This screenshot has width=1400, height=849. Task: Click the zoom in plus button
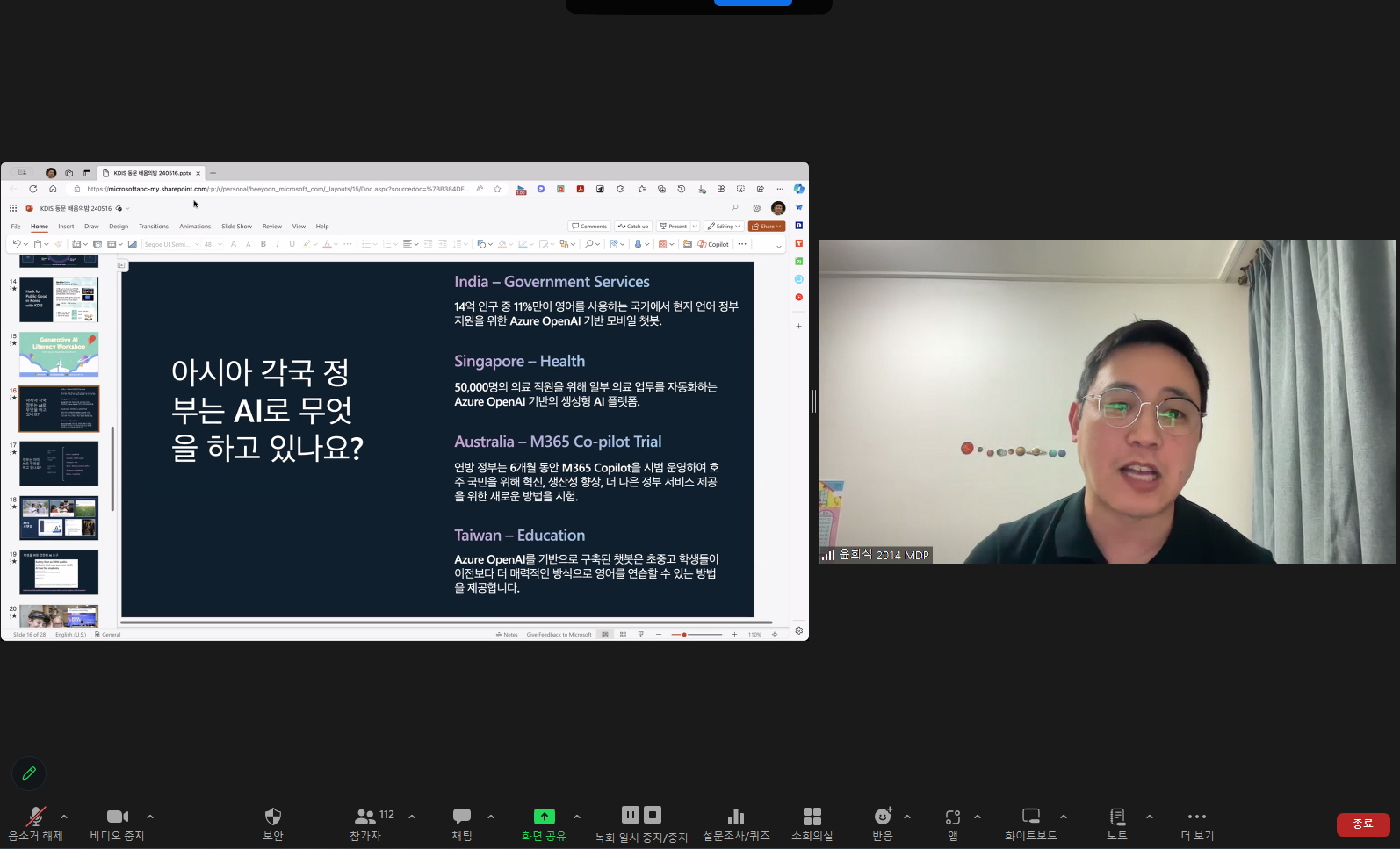[734, 634]
